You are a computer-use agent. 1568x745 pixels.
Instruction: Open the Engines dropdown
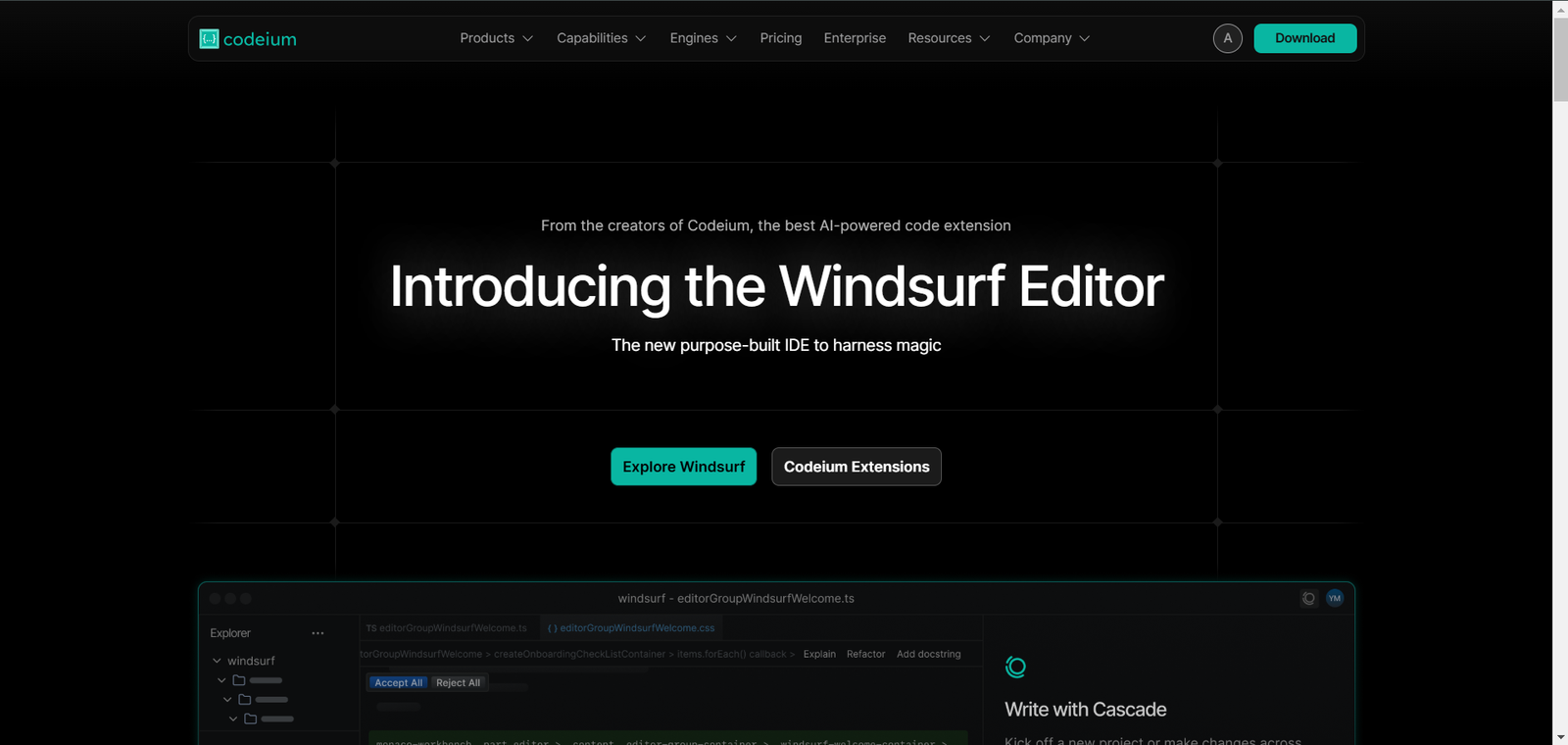click(703, 38)
